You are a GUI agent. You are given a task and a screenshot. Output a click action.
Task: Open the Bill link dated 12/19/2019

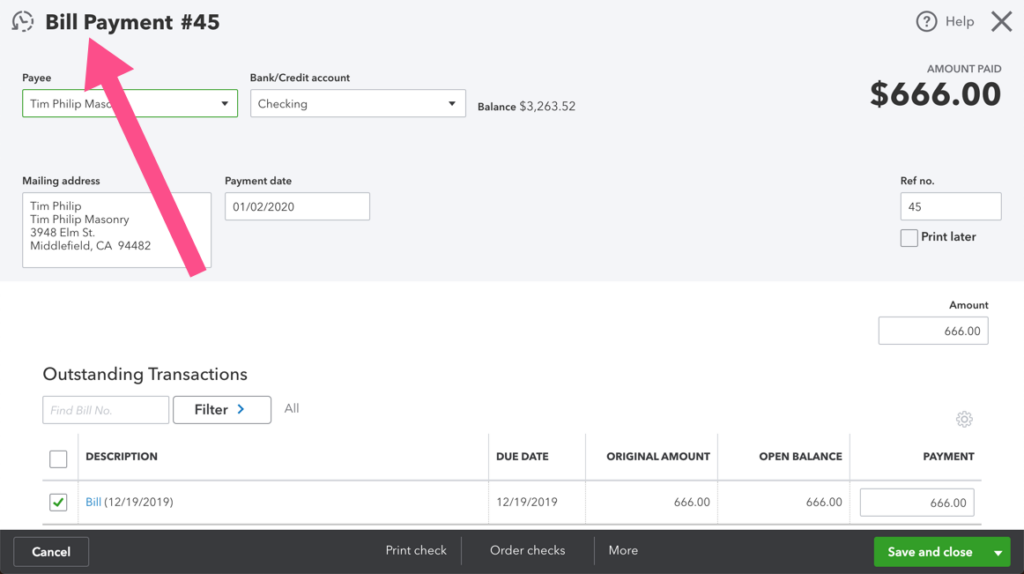93,502
